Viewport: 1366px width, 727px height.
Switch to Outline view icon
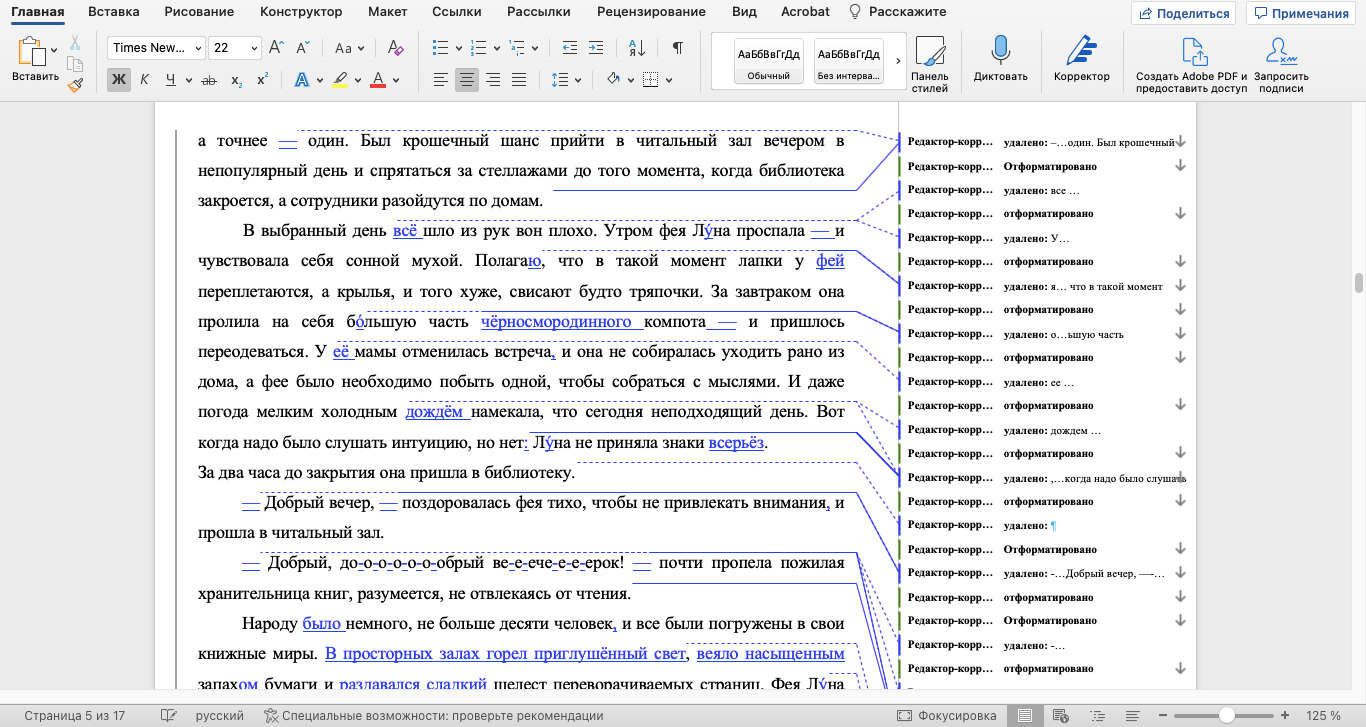pyautogui.click(x=1097, y=716)
